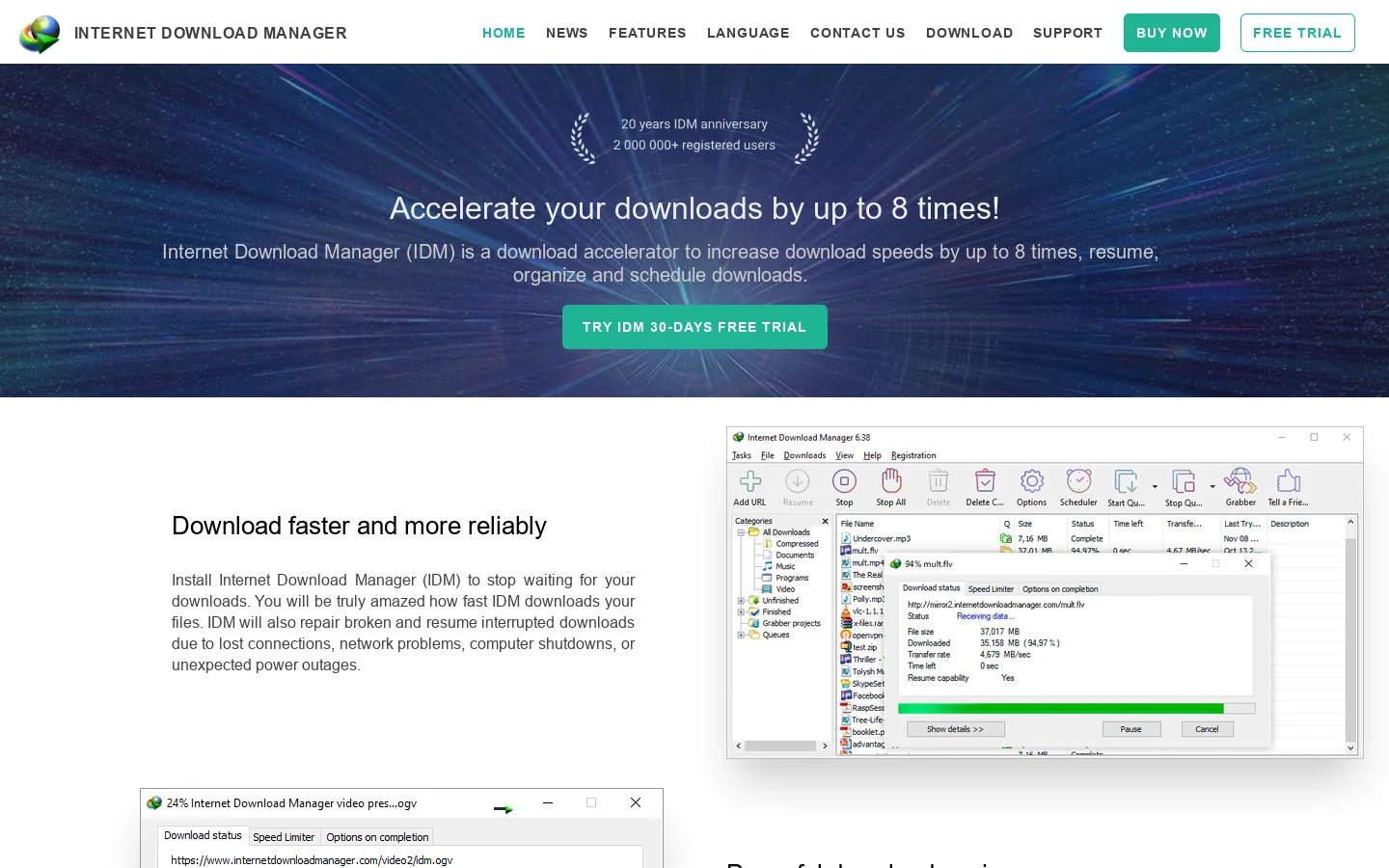This screenshot has width=1389, height=868.
Task: Switch to Speed Limiter tab in mult.flv dialog
Action: coord(991,589)
